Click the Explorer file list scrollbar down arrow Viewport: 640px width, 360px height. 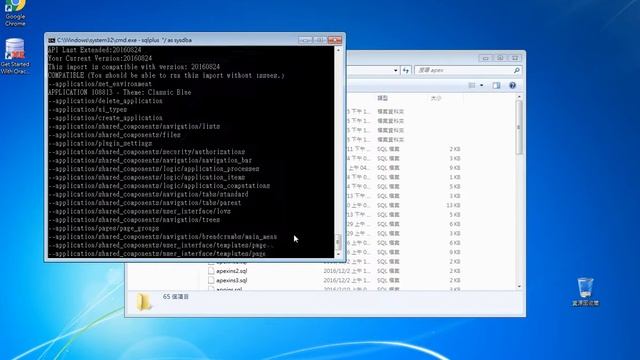[x=519, y=287]
